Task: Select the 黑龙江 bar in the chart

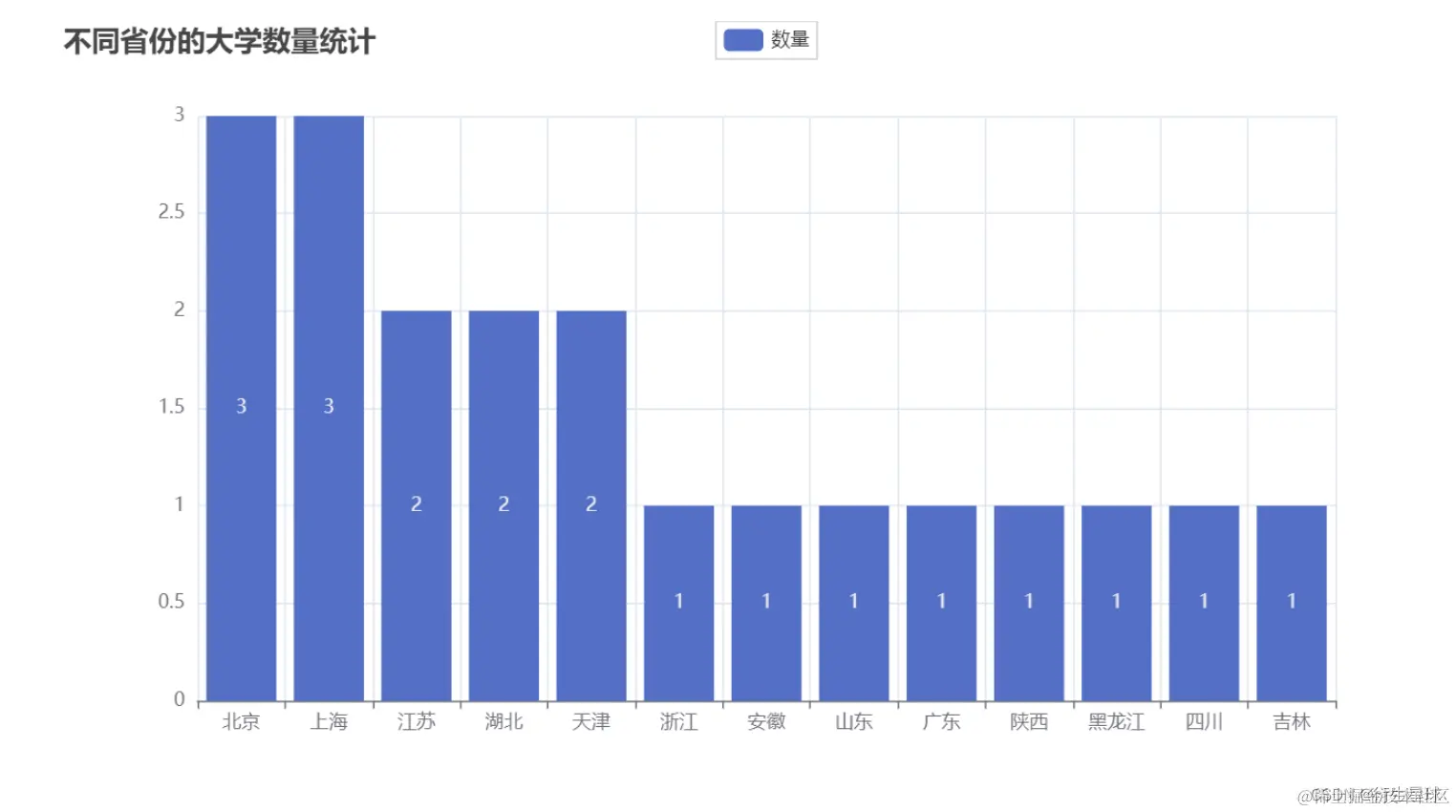Action: click(1116, 601)
